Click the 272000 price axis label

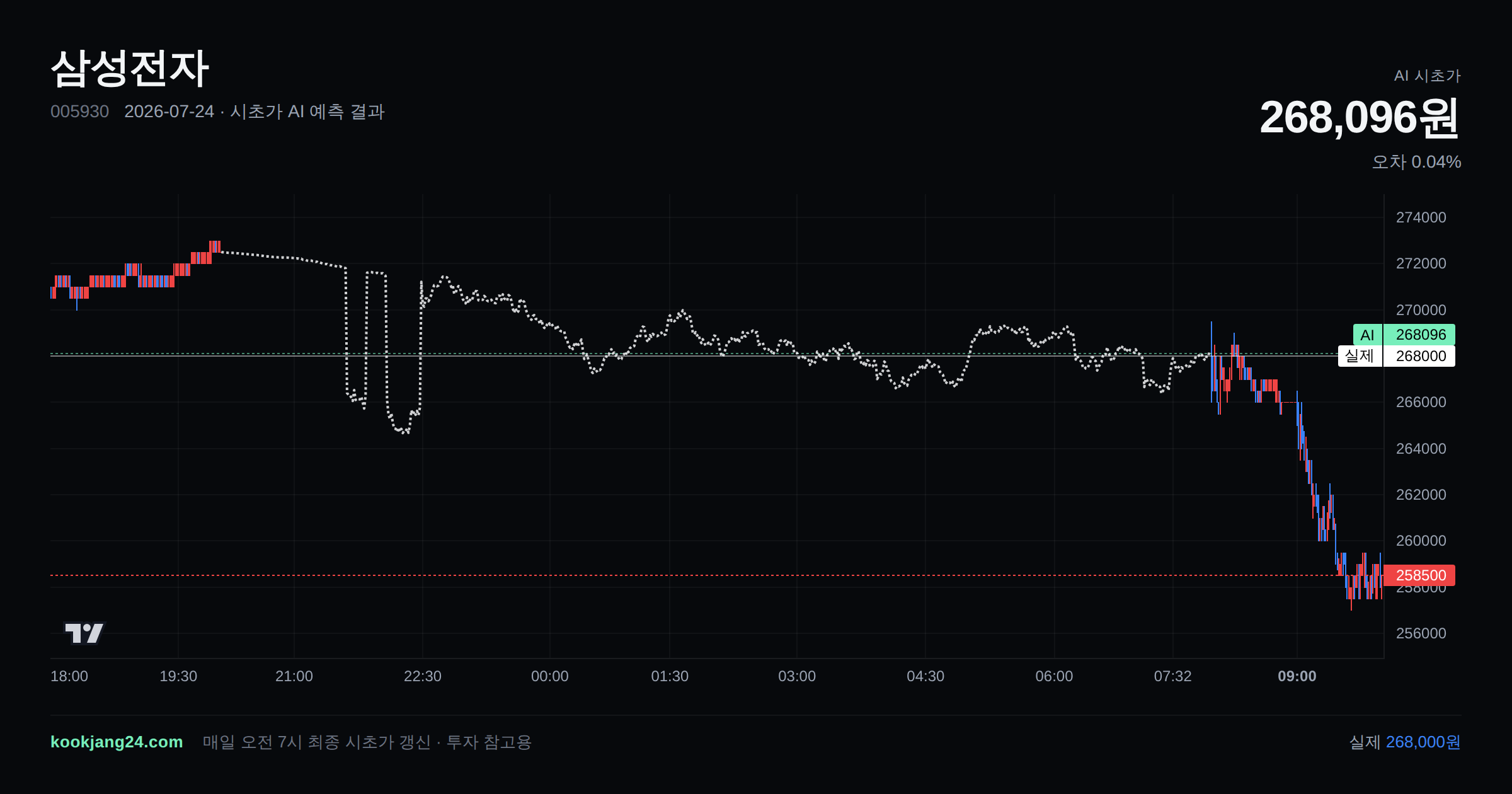[x=1421, y=263]
